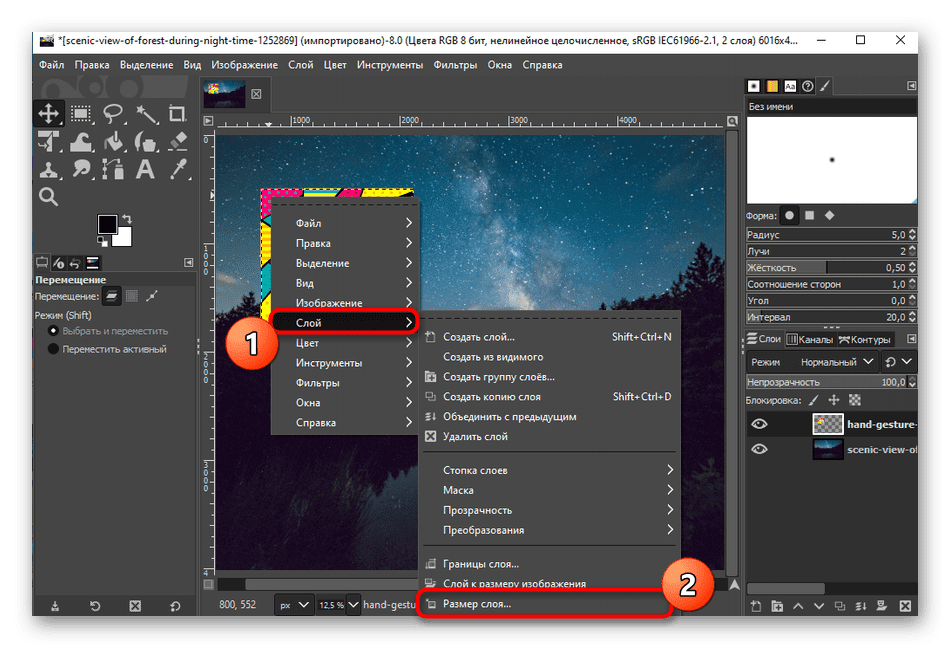The height and width of the screenshot is (648, 950).
Task: Open layers panel configuration menu arrow
Action: (x=911, y=339)
